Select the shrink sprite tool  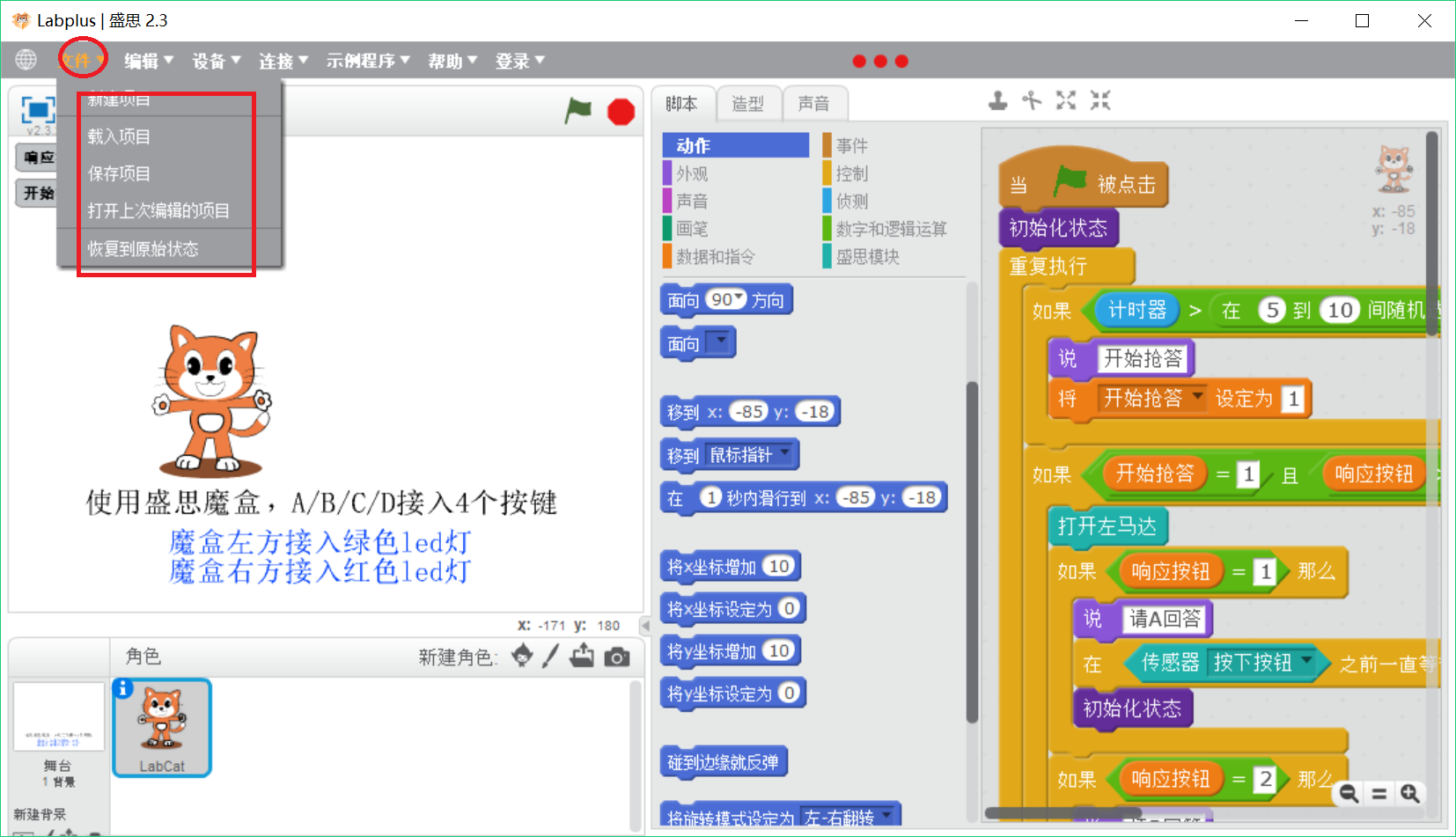(x=1100, y=101)
